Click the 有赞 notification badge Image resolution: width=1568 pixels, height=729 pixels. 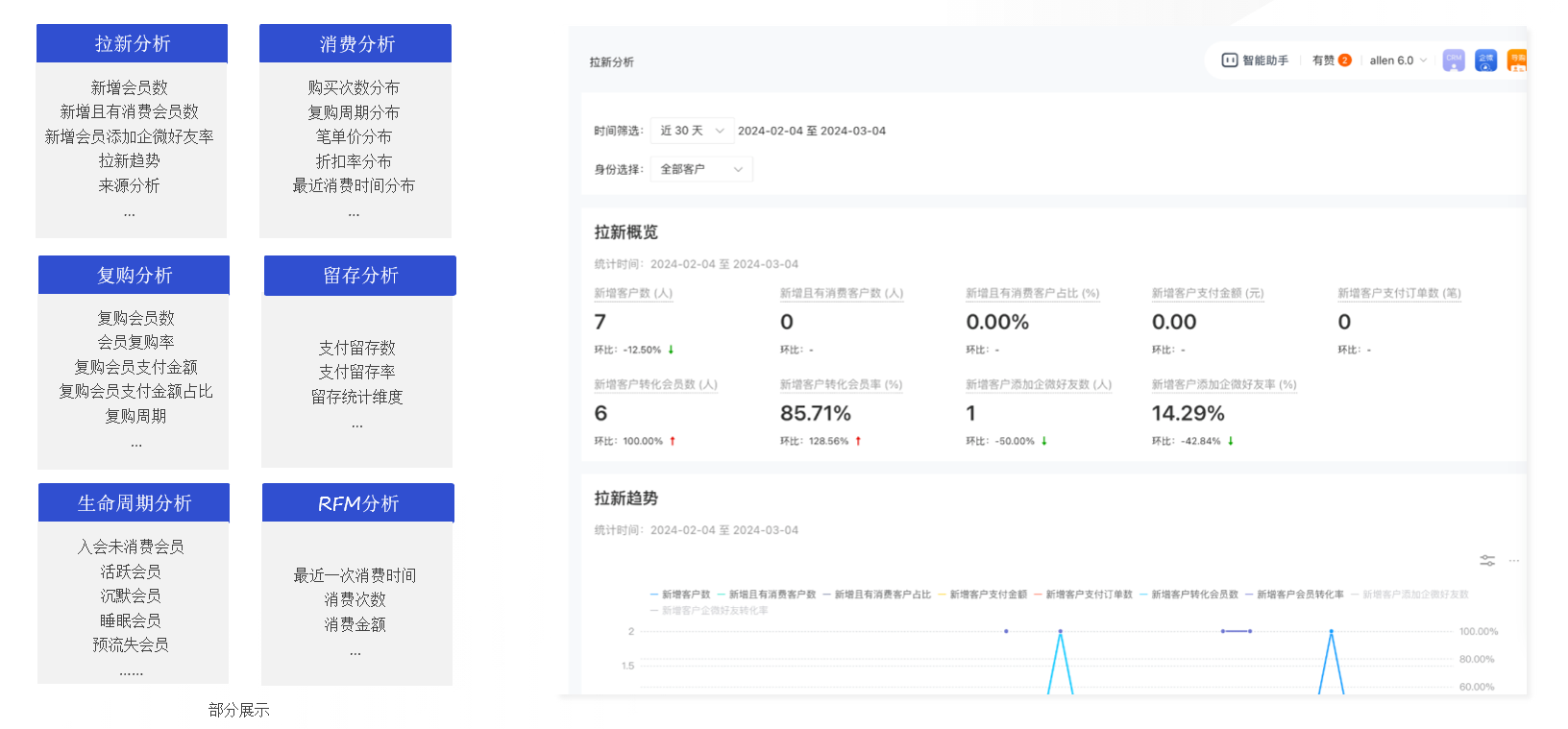tap(1344, 61)
